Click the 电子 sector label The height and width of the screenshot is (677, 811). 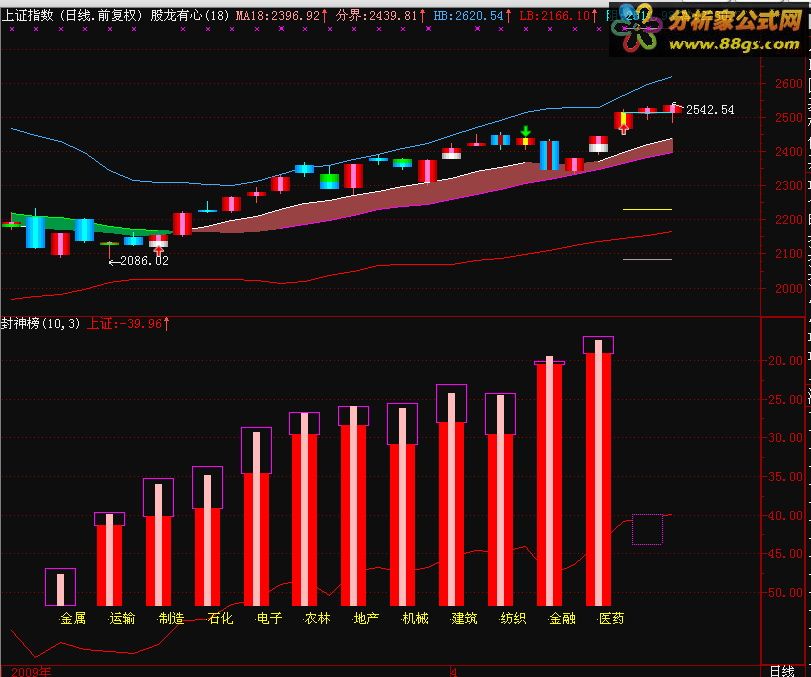269,619
